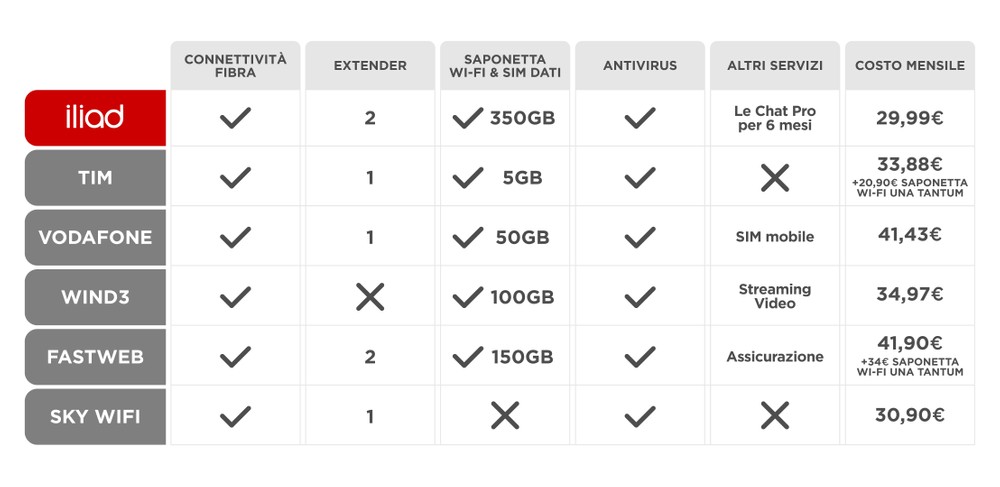Viewport: 1000px width, 487px height.
Task: Click TIM's Antivirus checkmark
Action: click(x=640, y=178)
